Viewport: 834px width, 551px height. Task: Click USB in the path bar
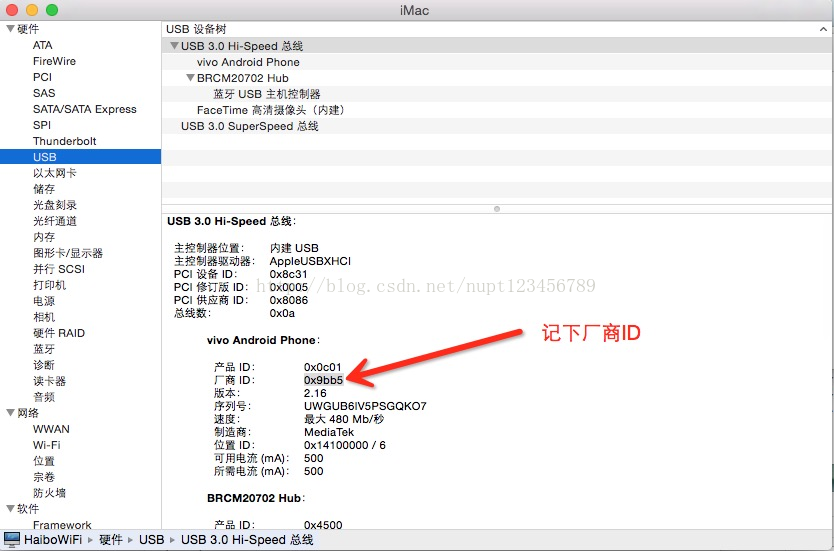click(152, 539)
